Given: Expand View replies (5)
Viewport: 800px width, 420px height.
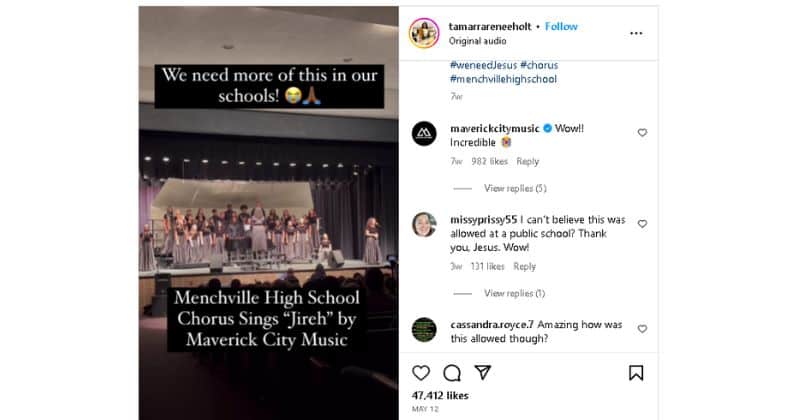Looking at the screenshot, I should point(515,188).
